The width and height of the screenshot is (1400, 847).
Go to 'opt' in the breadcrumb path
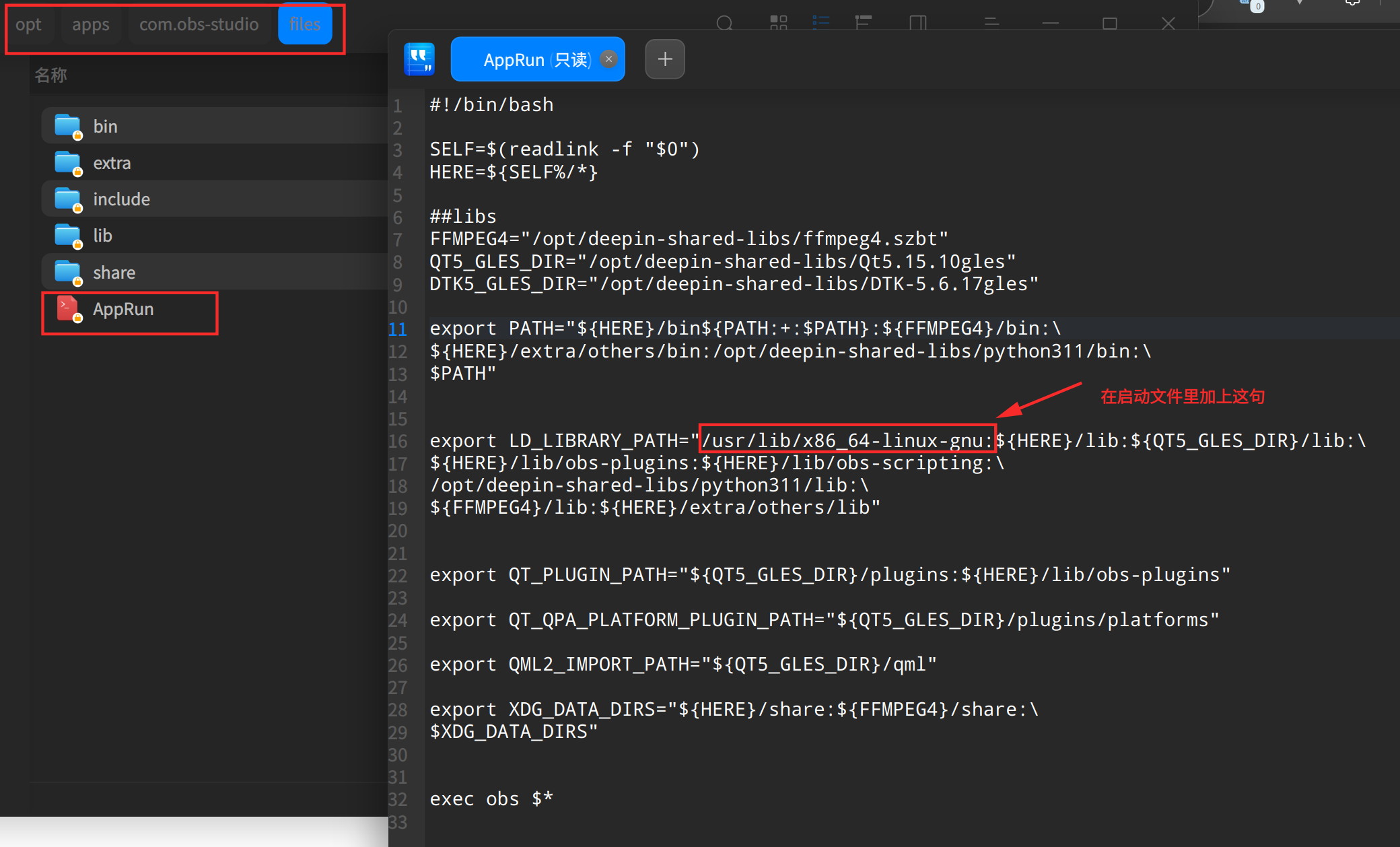pyautogui.click(x=28, y=25)
